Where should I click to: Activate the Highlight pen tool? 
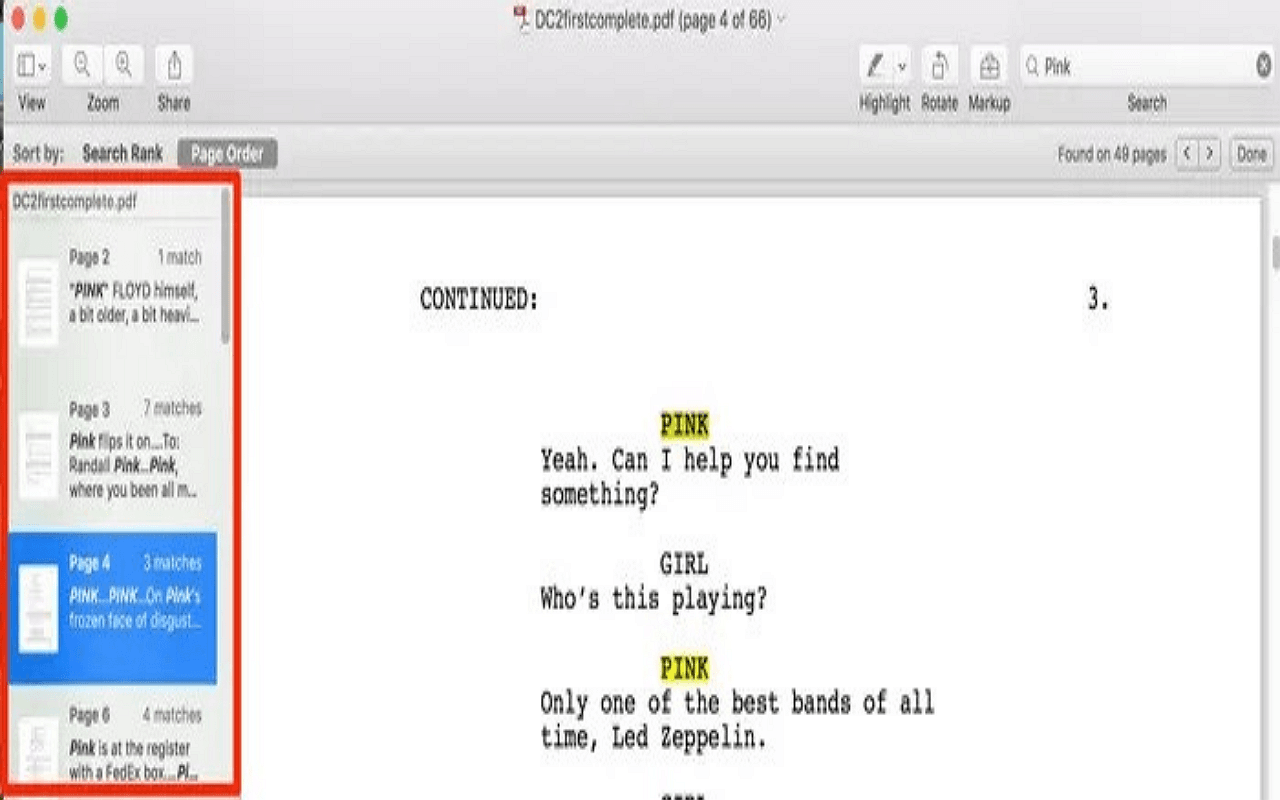(875, 67)
